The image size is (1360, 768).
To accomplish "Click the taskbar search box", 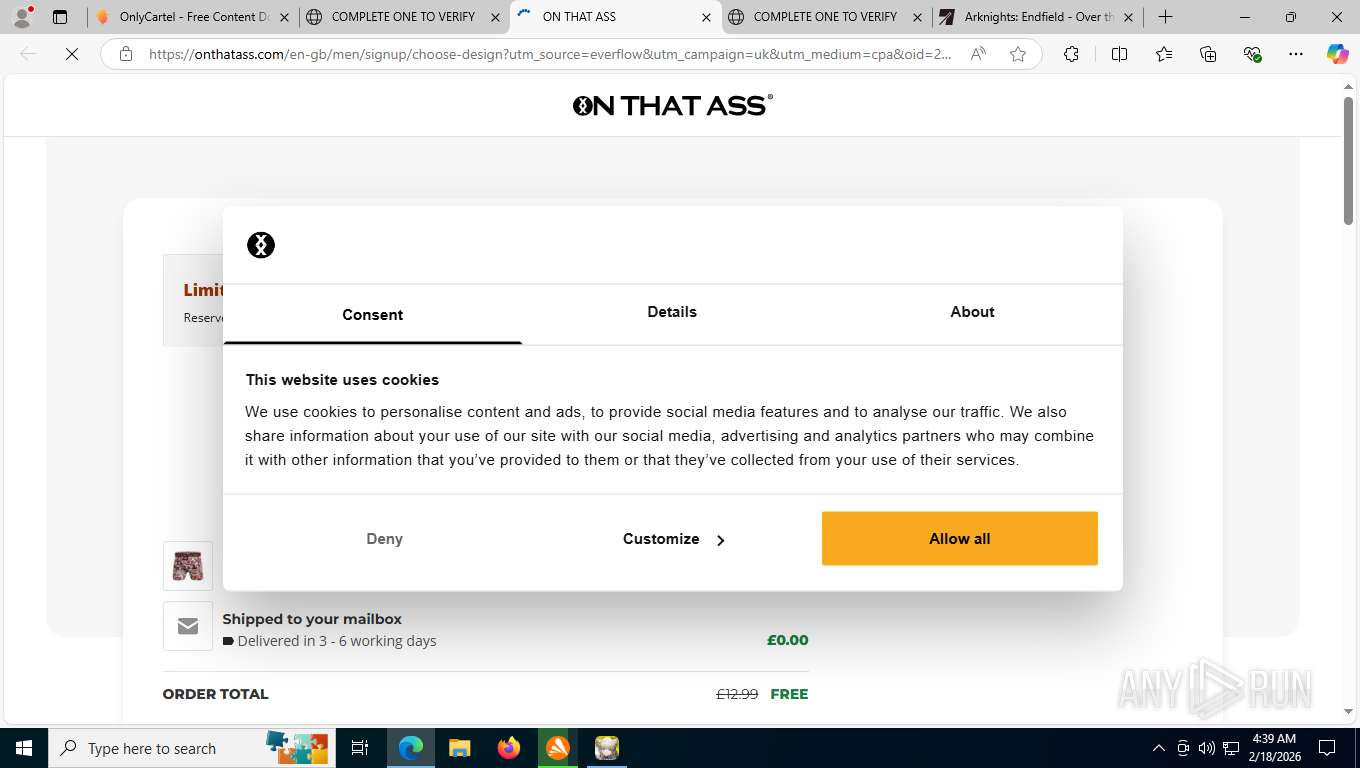I will (x=190, y=748).
